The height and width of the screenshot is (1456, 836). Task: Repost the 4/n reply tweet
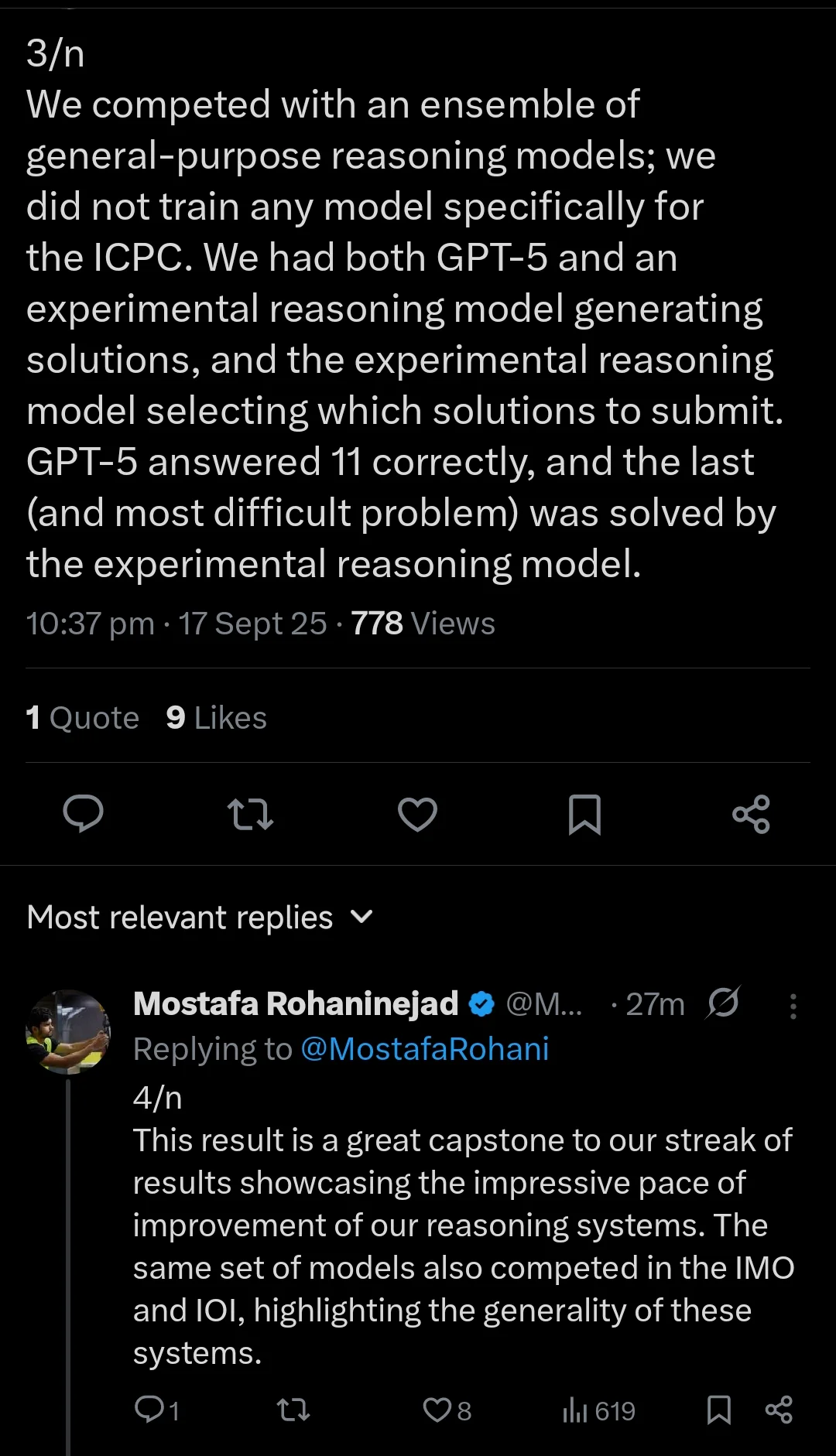(x=293, y=1410)
